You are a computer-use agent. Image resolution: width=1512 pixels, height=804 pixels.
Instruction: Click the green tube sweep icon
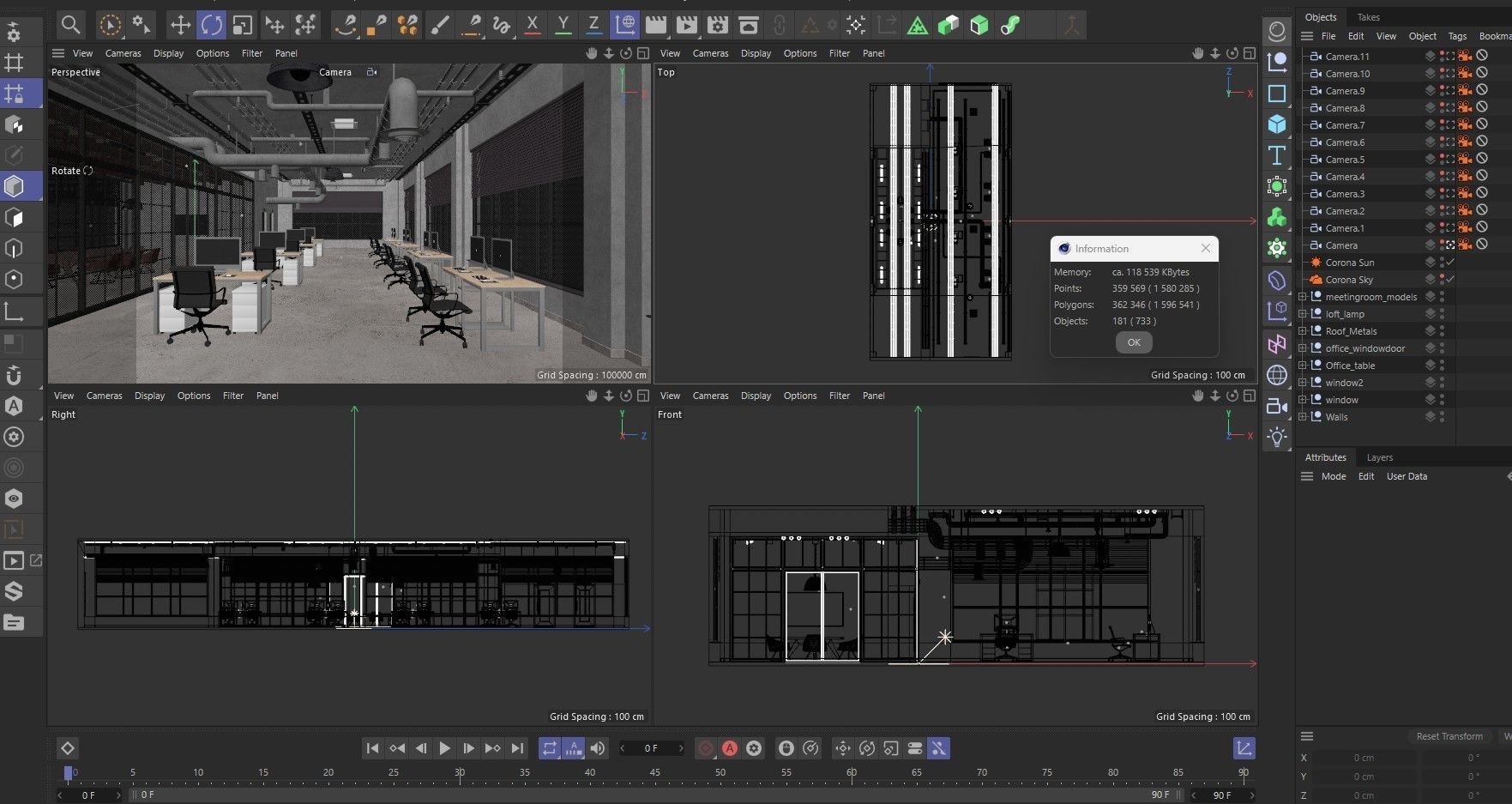pos(1010,25)
